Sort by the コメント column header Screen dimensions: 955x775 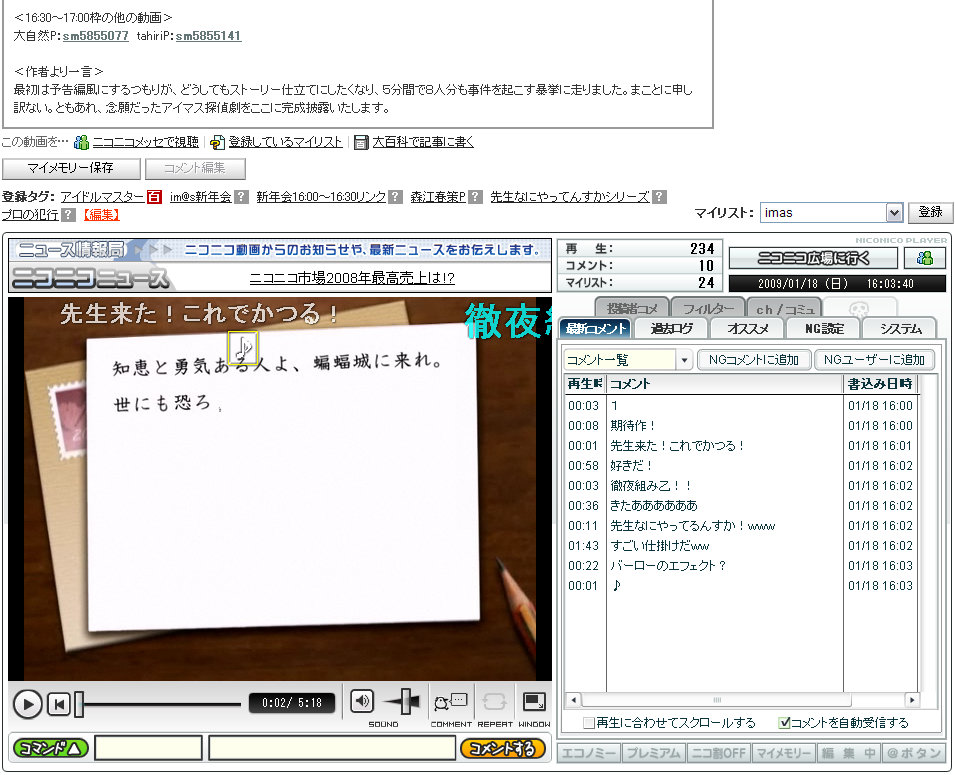pos(725,384)
